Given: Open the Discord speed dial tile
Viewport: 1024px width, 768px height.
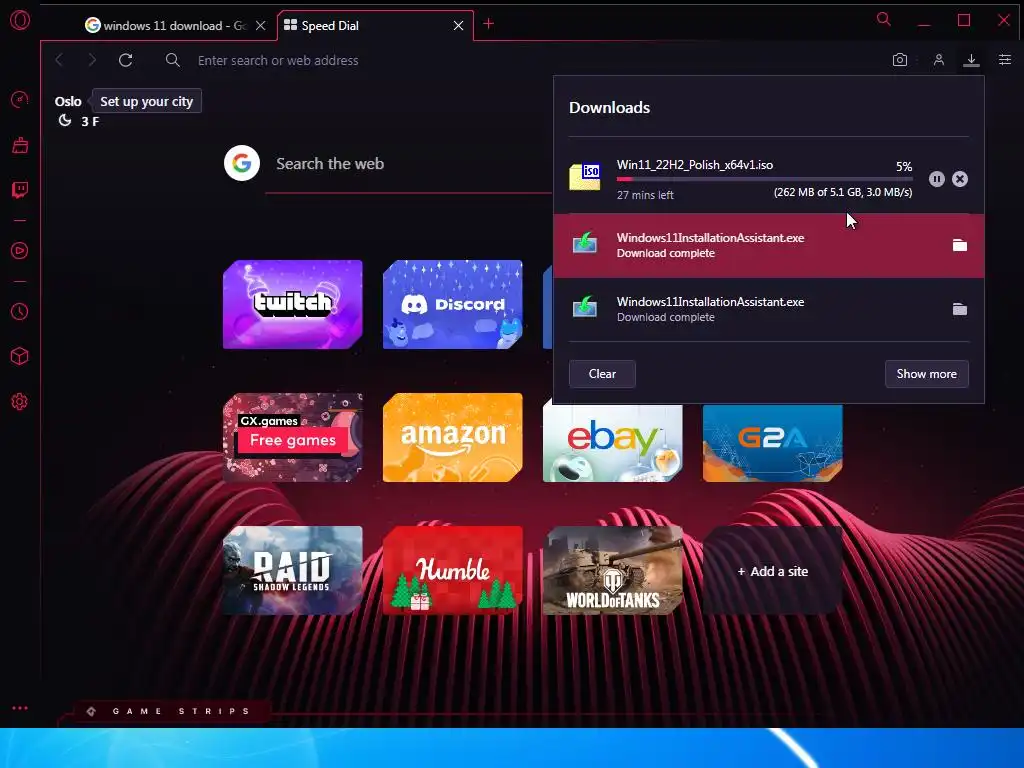Looking at the screenshot, I should pos(453,304).
